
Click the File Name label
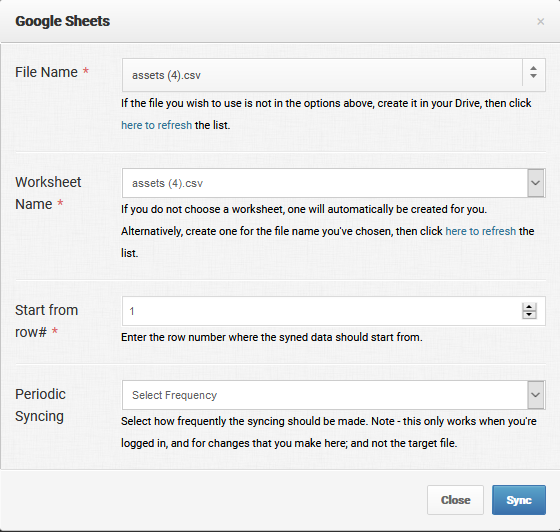tap(46, 72)
